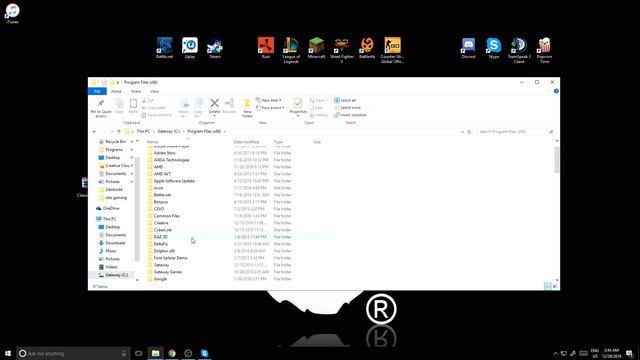Open the Popcorn Time desktop icon
The width and height of the screenshot is (640, 360).
pyautogui.click(x=544, y=50)
